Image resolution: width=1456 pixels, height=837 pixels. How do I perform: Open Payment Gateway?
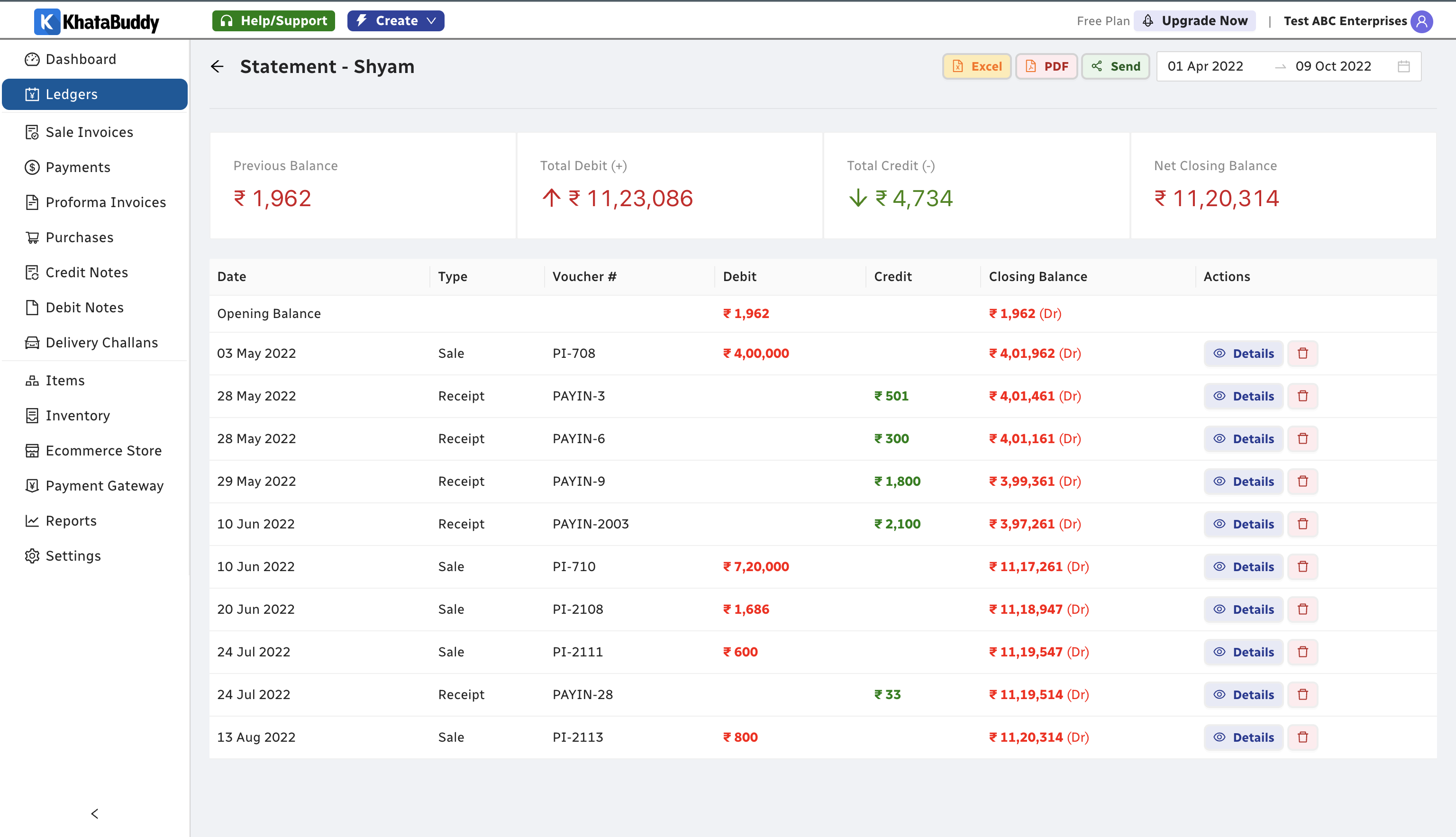coord(95,486)
